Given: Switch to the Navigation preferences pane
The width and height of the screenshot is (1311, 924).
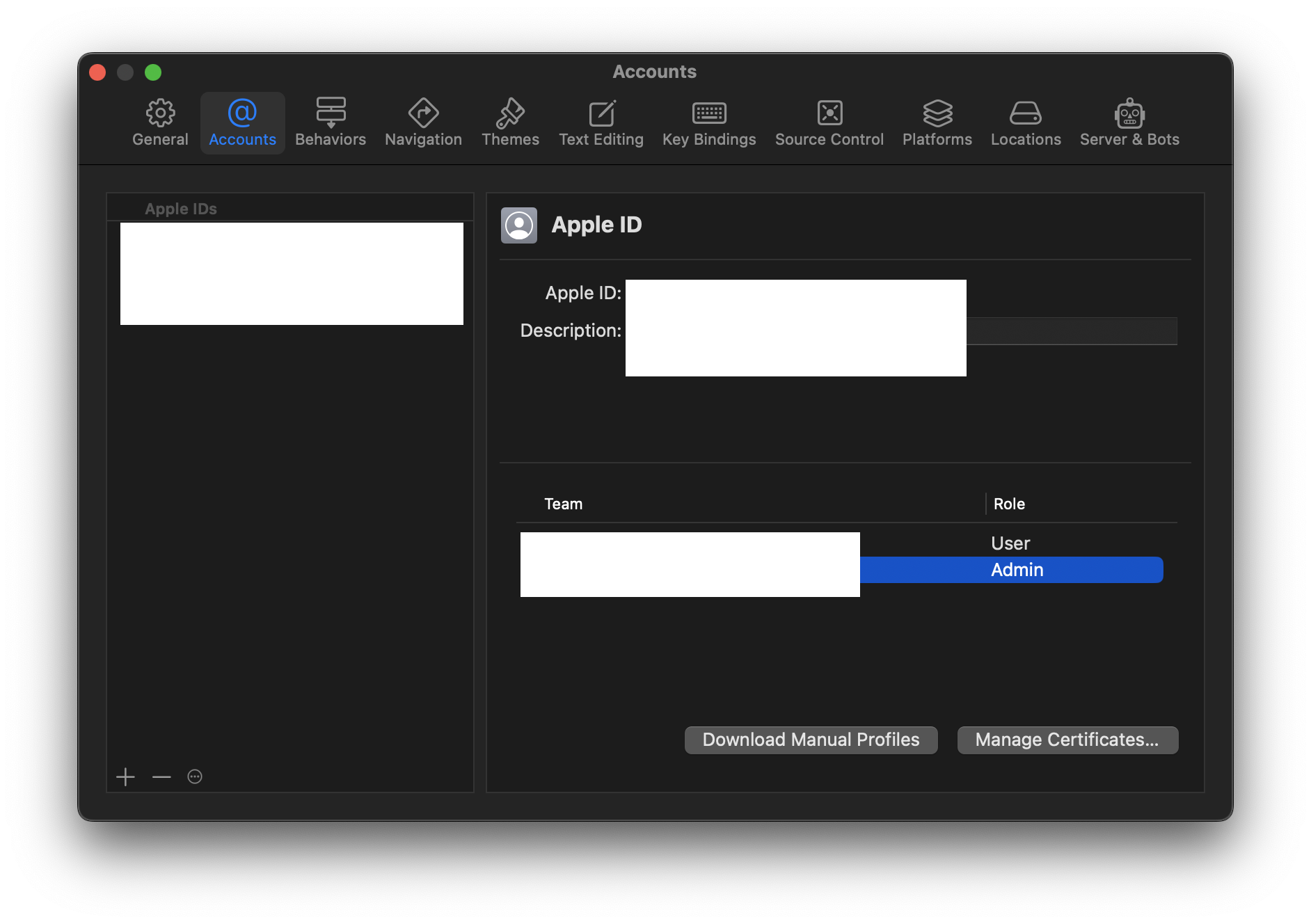Looking at the screenshot, I should point(423,123).
